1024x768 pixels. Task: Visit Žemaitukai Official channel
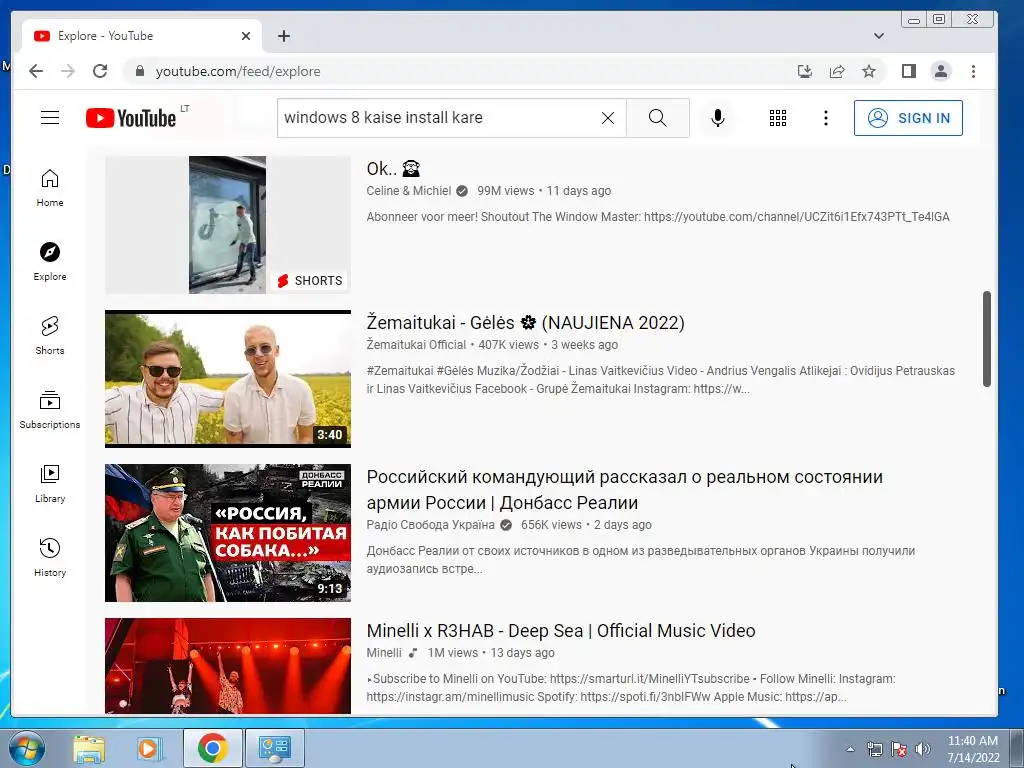pos(416,345)
